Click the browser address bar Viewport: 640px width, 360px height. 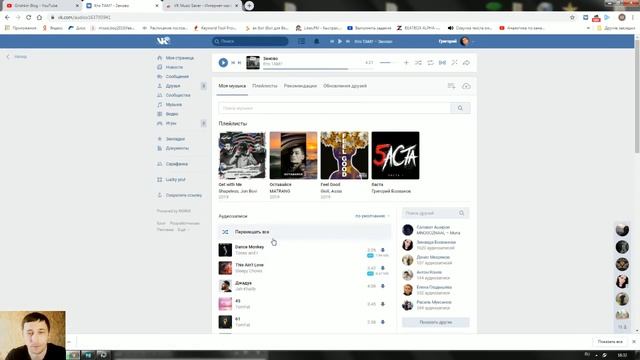306,18
